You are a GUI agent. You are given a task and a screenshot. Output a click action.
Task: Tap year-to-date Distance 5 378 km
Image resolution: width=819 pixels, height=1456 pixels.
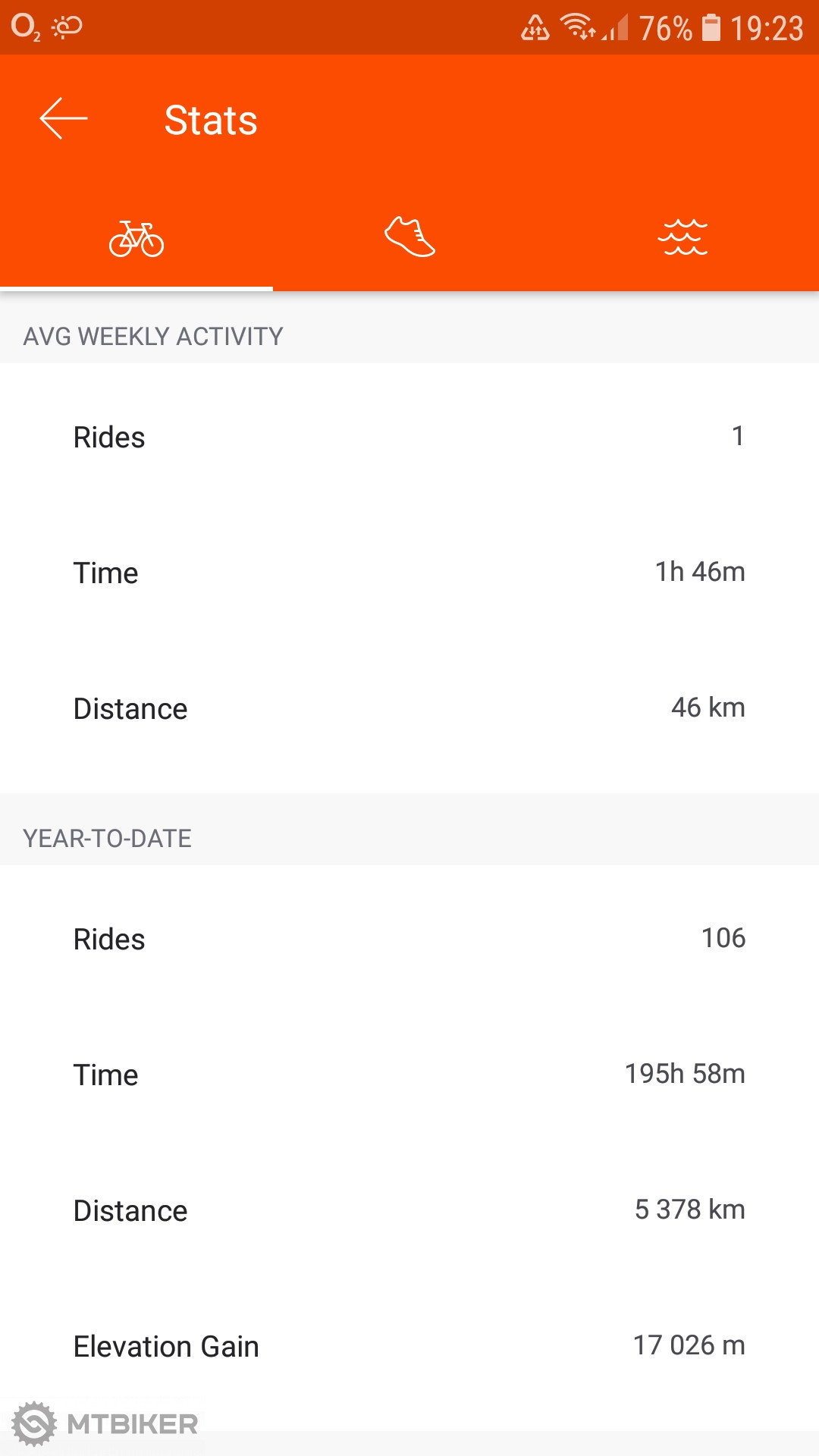(x=409, y=1210)
